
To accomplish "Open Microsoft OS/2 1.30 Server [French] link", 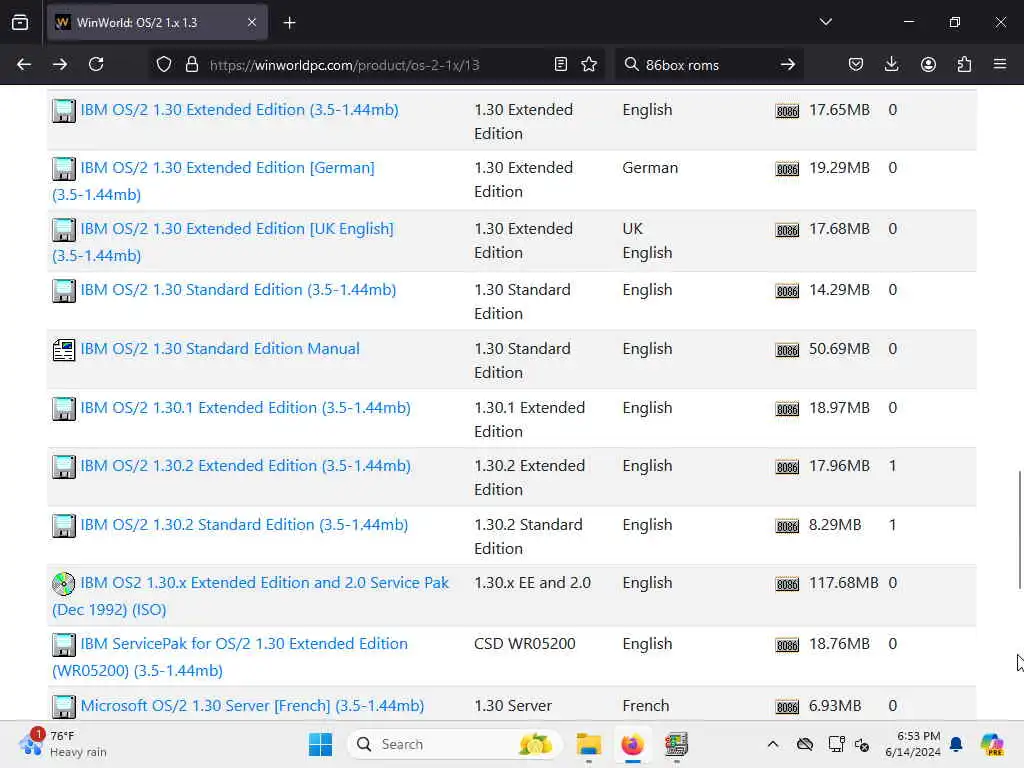I will pos(252,706).
